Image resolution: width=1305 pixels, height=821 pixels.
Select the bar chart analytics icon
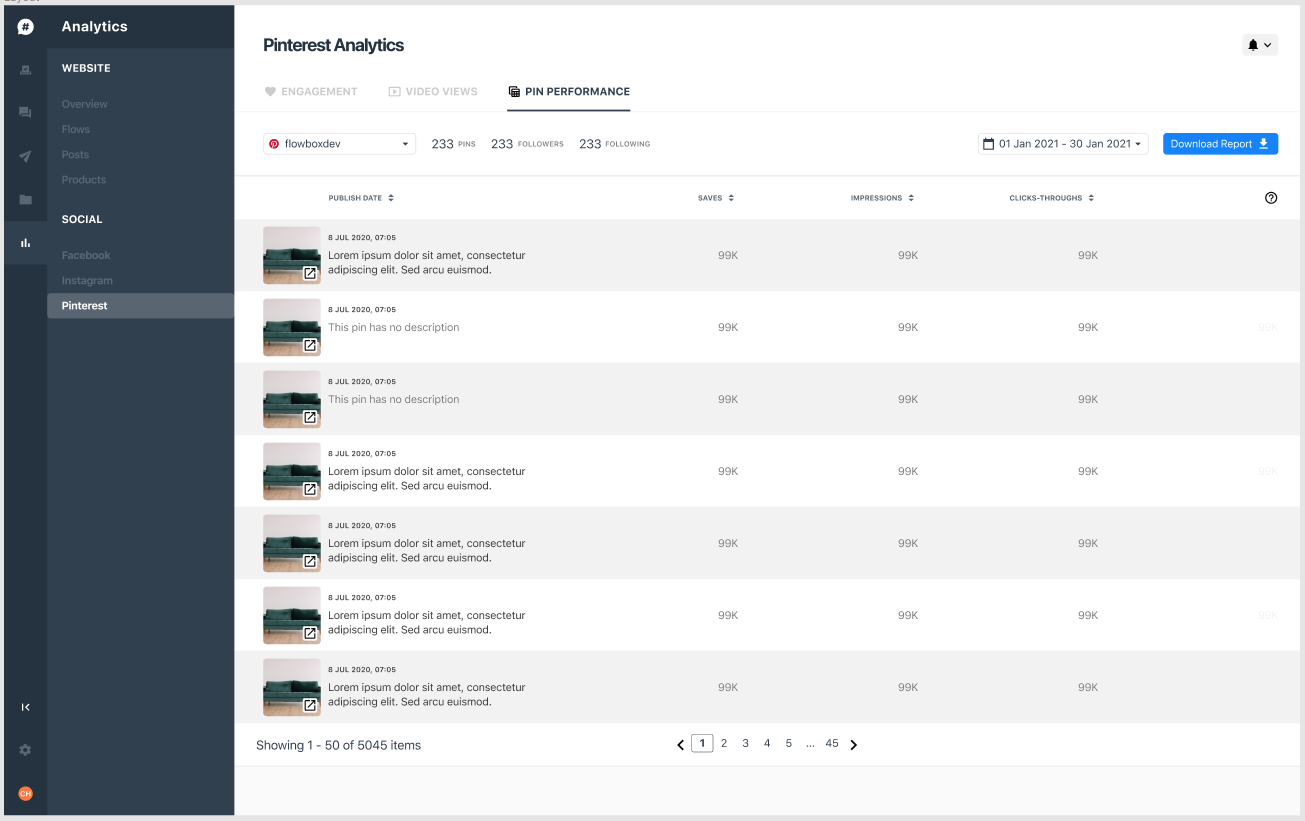click(x=25, y=242)
